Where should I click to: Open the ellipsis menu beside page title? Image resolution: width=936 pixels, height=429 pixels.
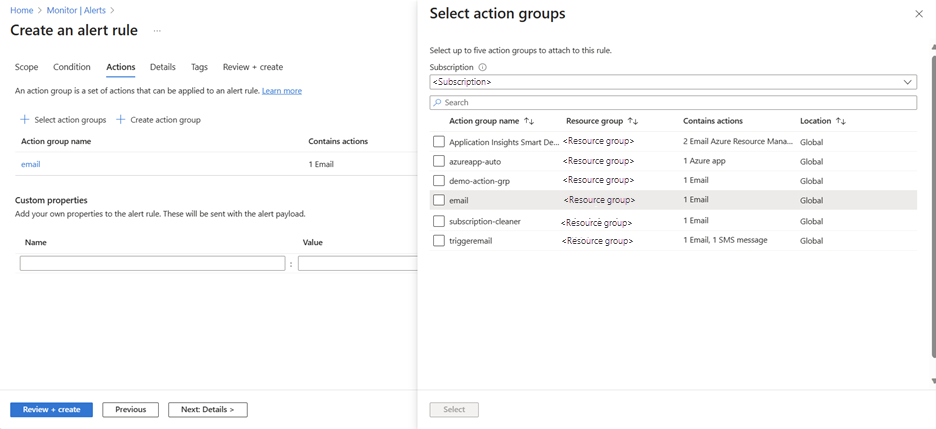(157, 31)
